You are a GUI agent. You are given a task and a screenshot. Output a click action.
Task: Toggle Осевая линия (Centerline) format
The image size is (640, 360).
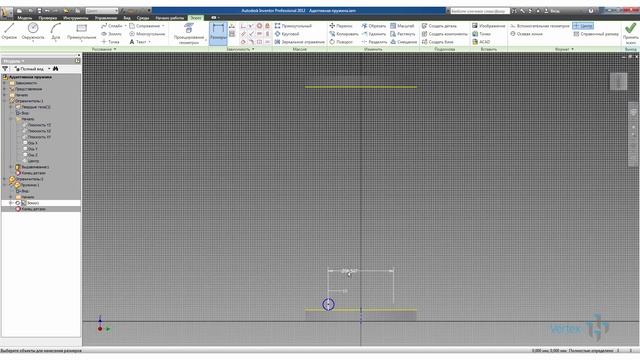coord(527,34)
